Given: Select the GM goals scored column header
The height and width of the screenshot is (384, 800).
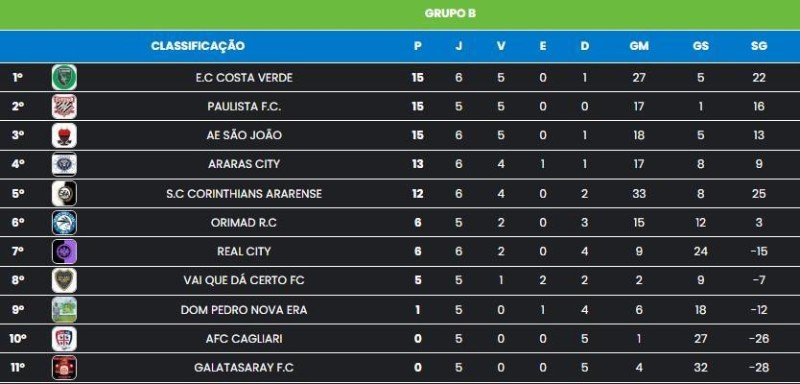Looking at the screenshot, I should point(639,46).
